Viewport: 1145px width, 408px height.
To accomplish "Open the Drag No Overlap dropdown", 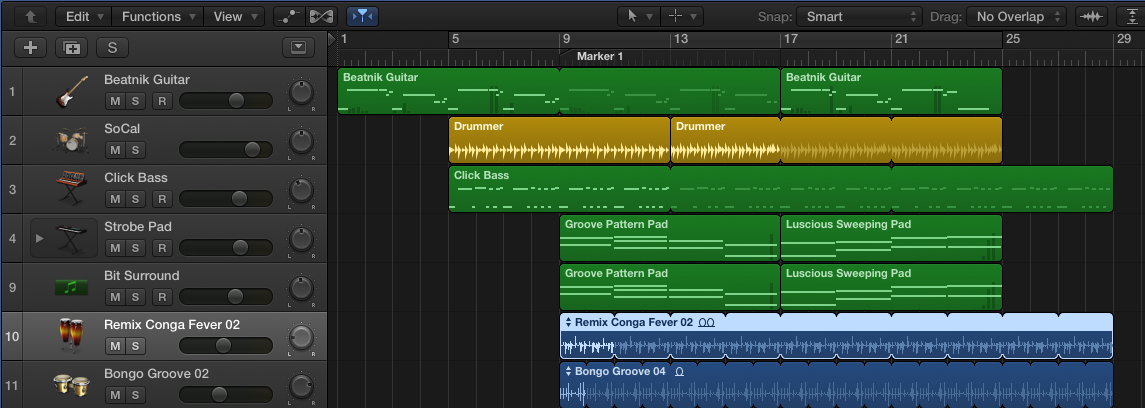I will tap(1016, 16).
